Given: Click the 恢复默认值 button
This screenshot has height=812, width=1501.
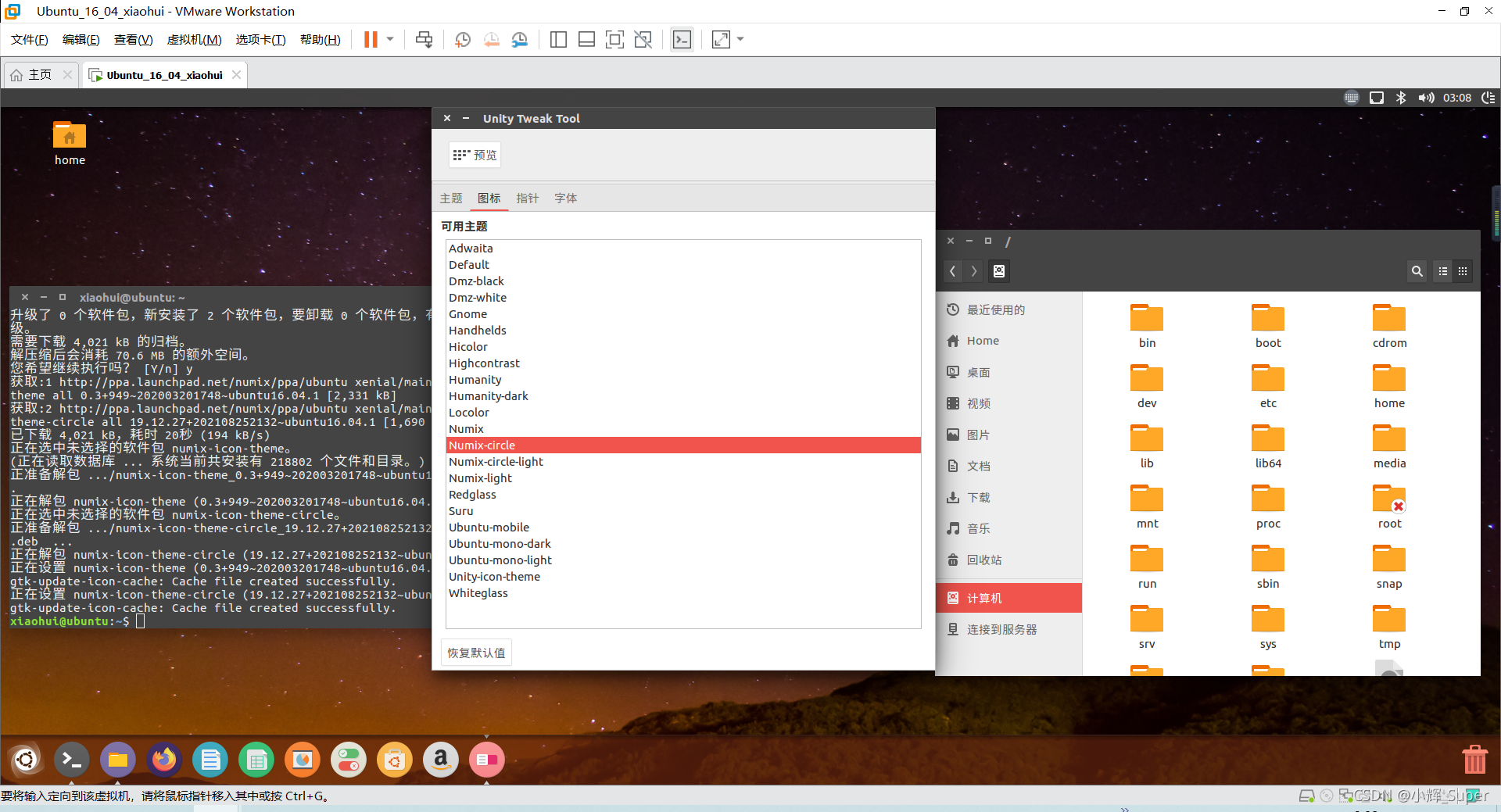Looking at the screenshot, I should click(477, 653).
